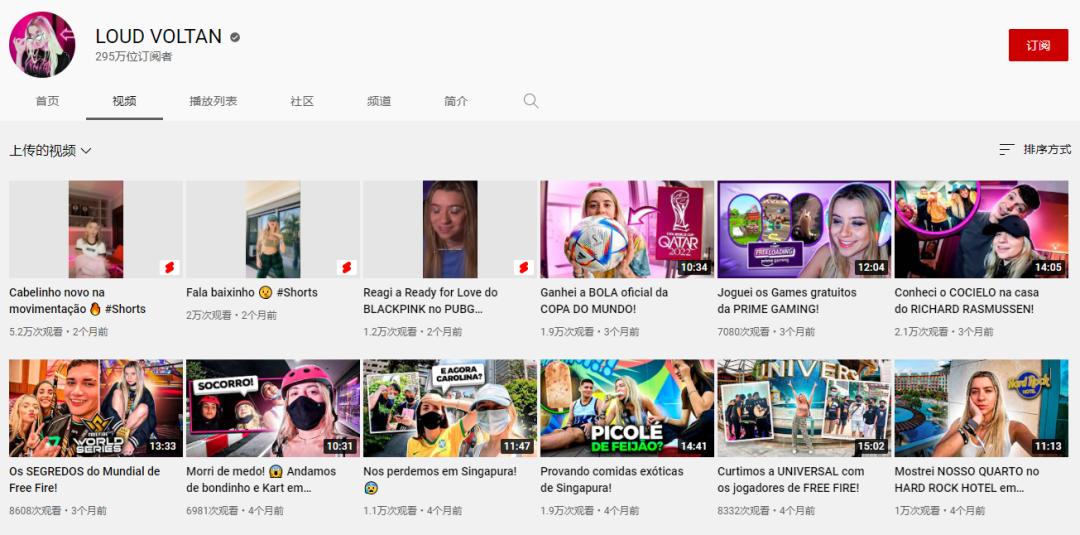The width and height of the screenshot is (1080, 535).
Task: Select the 简介 tab
Action: 456,101
